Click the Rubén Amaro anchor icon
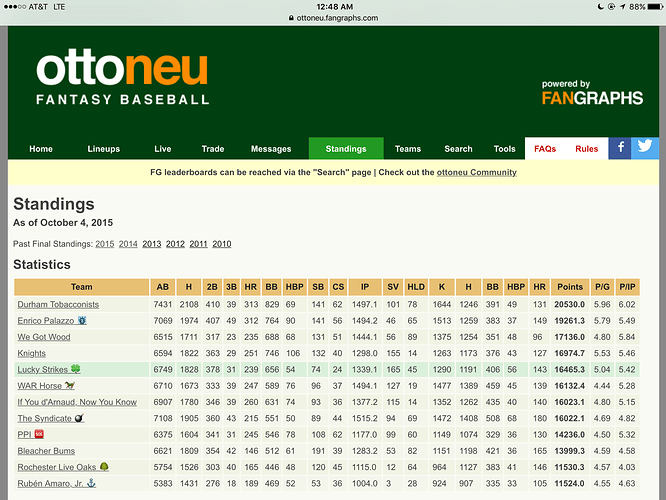The width and height of the screenshot is (666, 500). click(x=91, y=483)
